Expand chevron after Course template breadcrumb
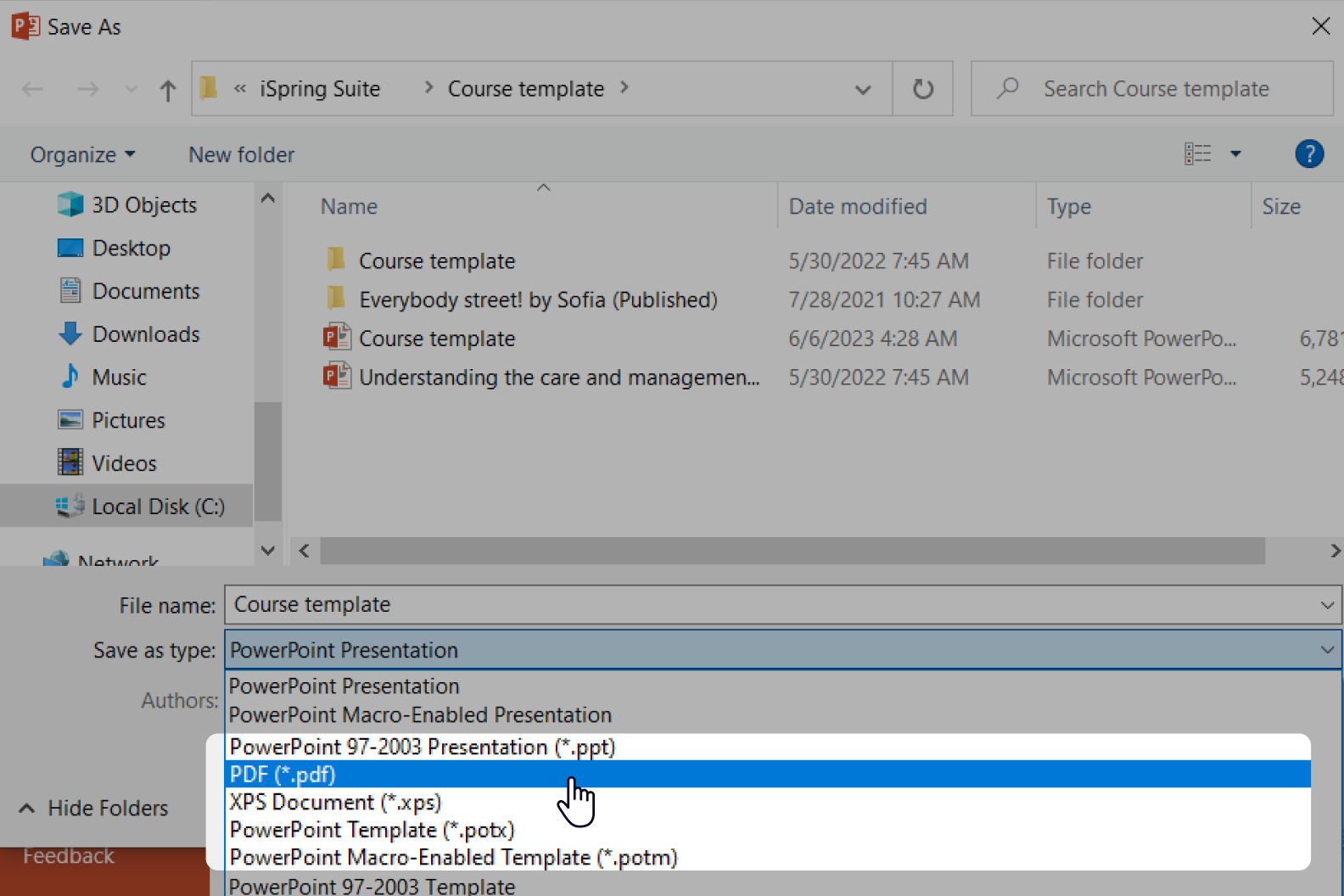This screenshot has width=1344, height=896. 624,87
